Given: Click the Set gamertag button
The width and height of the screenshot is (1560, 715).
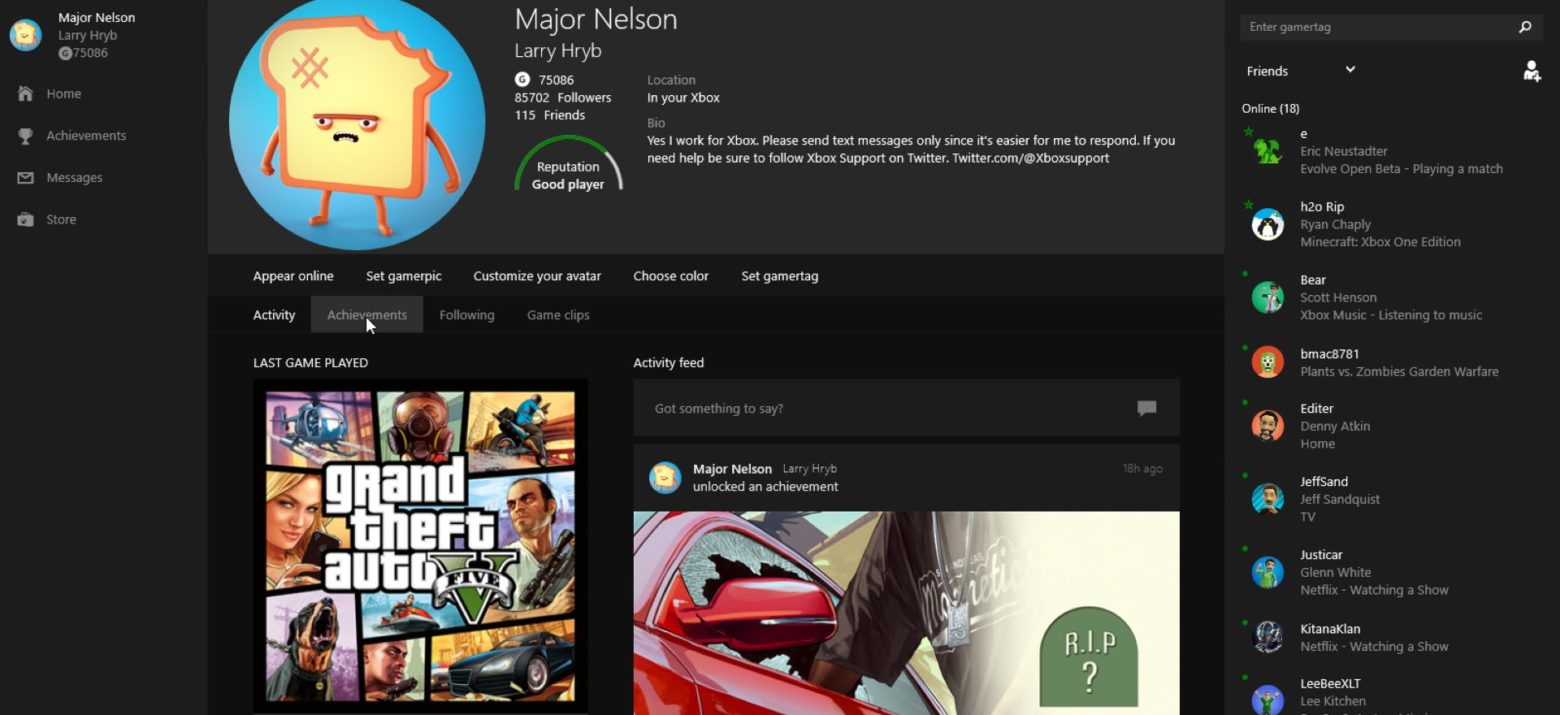Looking at the screenshot, I should click(779, 276).
